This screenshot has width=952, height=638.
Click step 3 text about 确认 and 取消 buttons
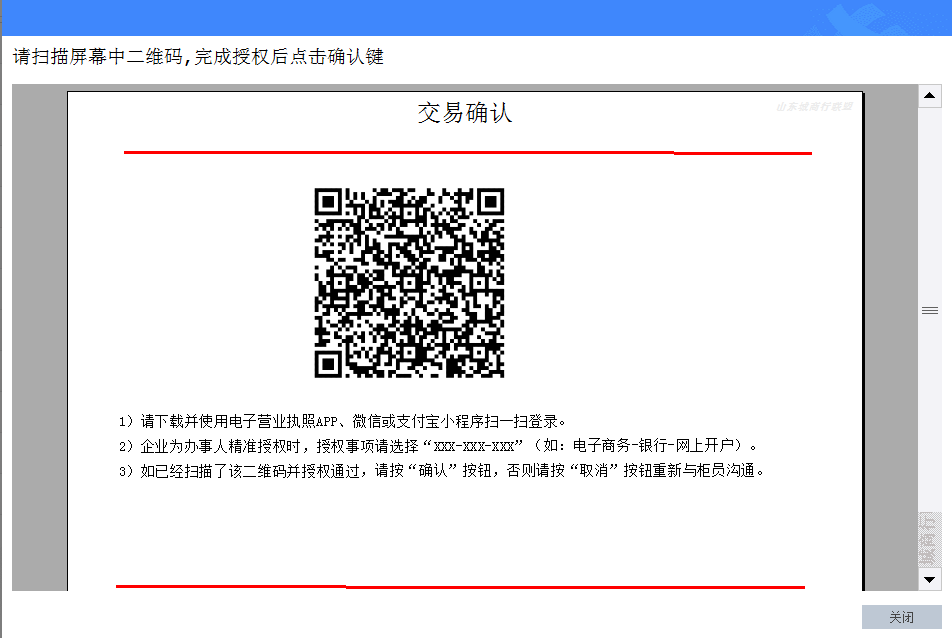(x=441, y=470)
